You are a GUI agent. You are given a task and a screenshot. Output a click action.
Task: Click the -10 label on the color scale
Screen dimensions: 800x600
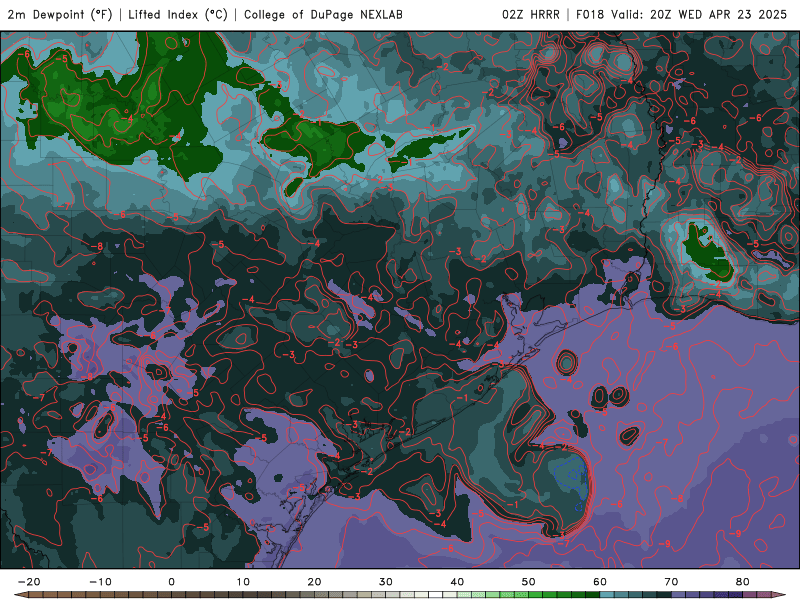(x=100, y=582)
